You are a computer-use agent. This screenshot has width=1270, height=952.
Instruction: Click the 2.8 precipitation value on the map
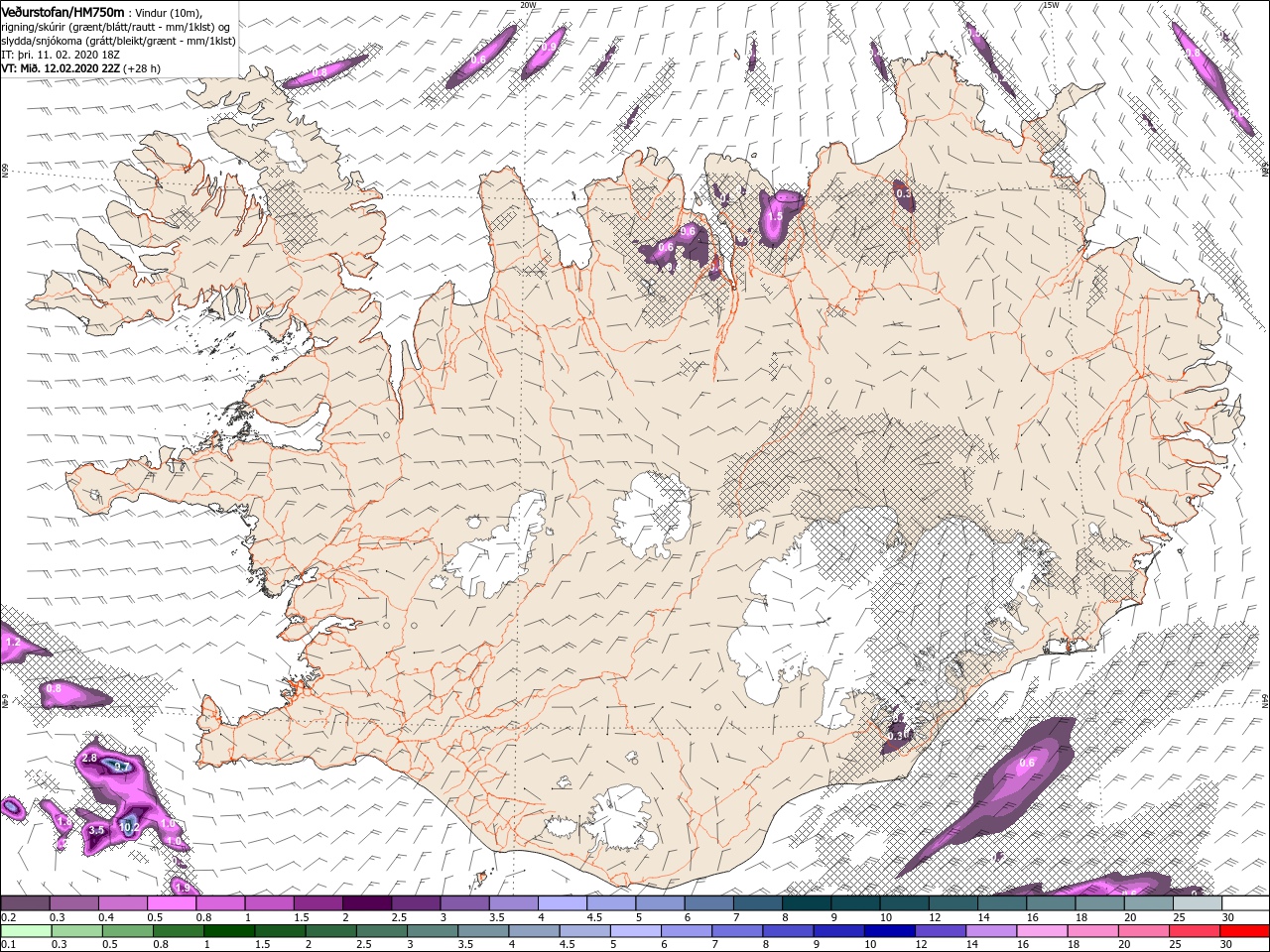click(89, 758)
